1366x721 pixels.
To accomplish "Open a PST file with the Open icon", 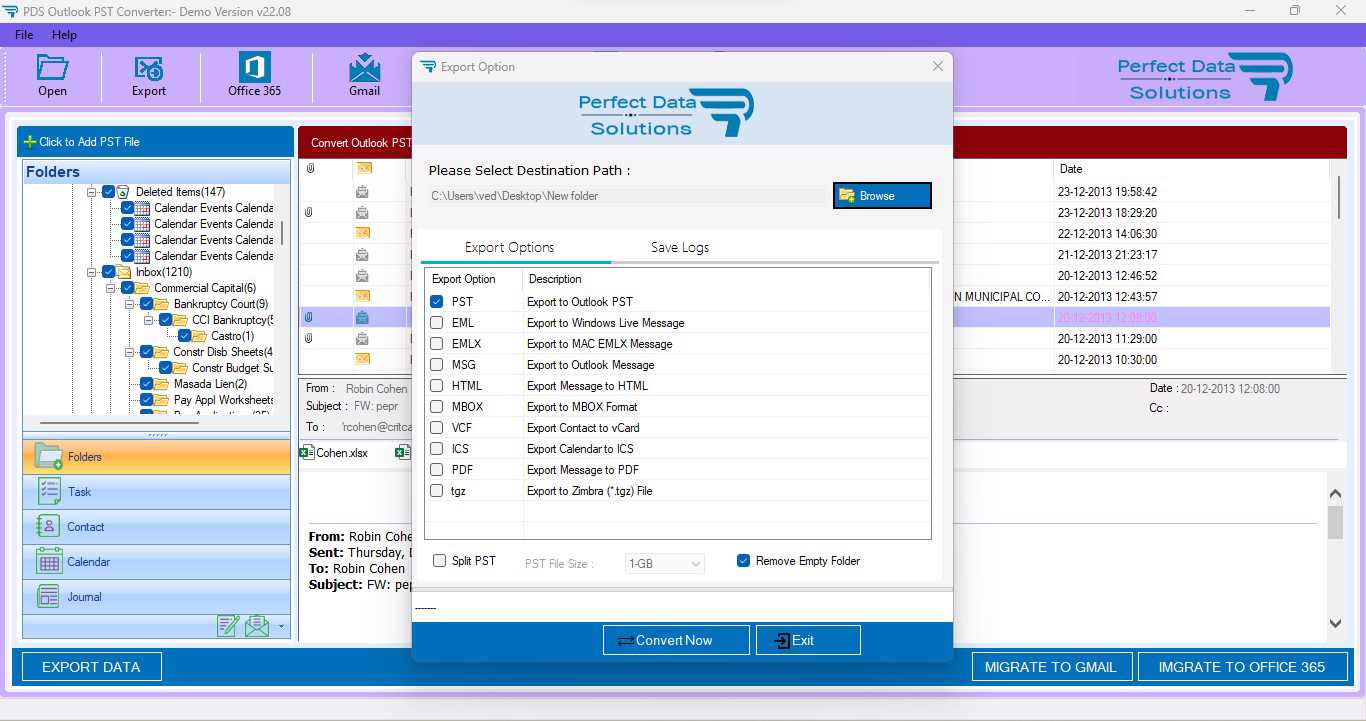I will click(x=52, y=68).
